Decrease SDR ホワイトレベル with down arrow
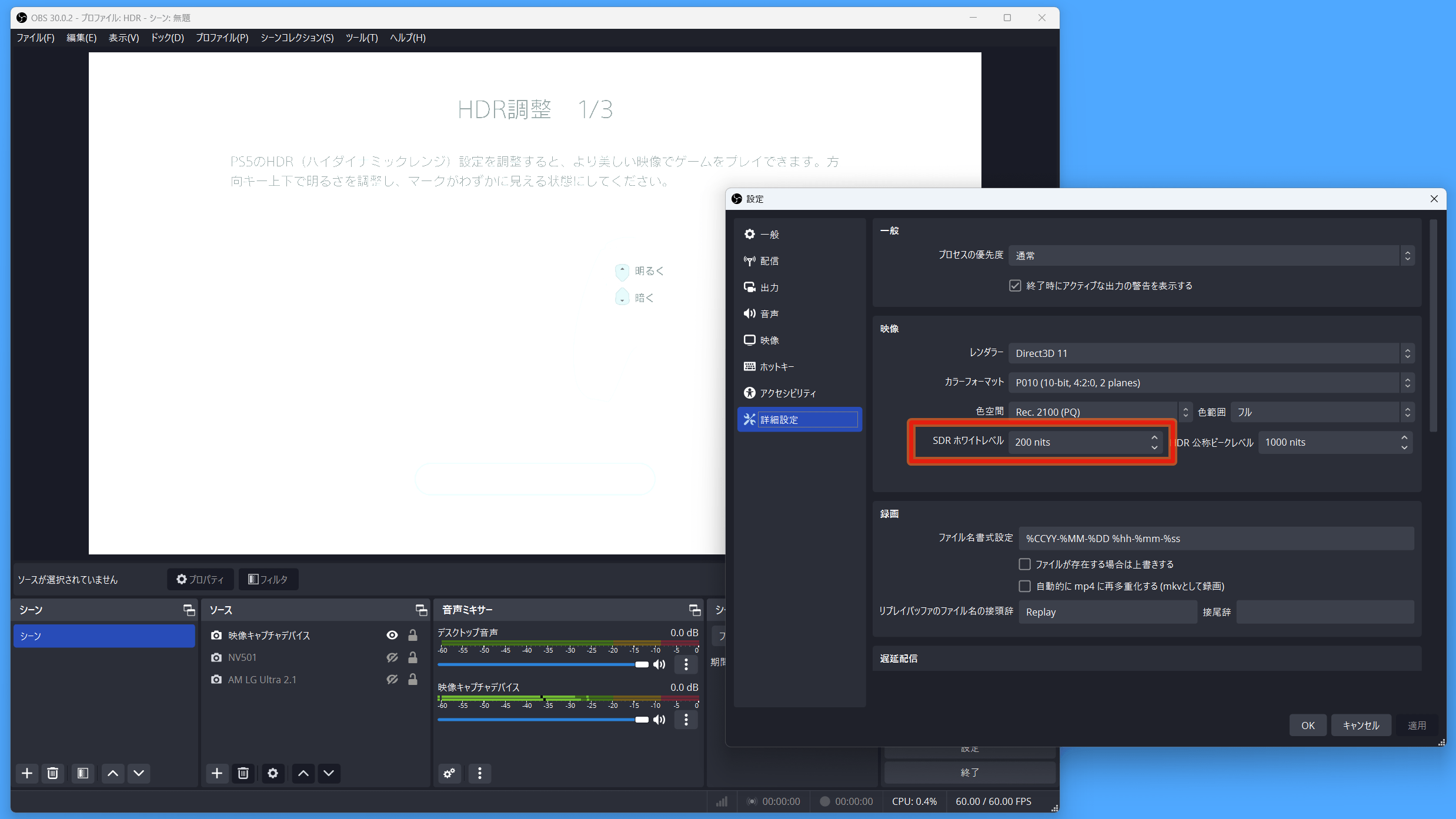Screen dimensions: 1456x819 click(x=1154, y=447)
